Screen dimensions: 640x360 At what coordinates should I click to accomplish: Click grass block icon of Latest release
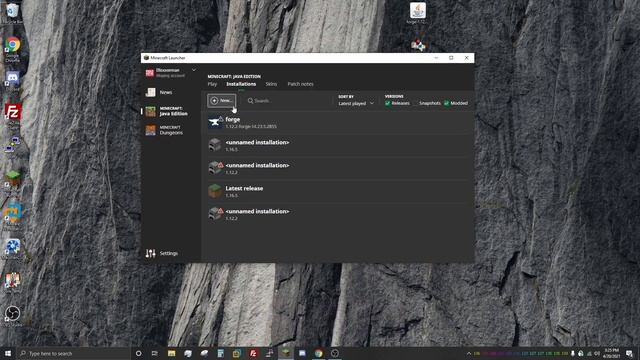coord(215,191)
